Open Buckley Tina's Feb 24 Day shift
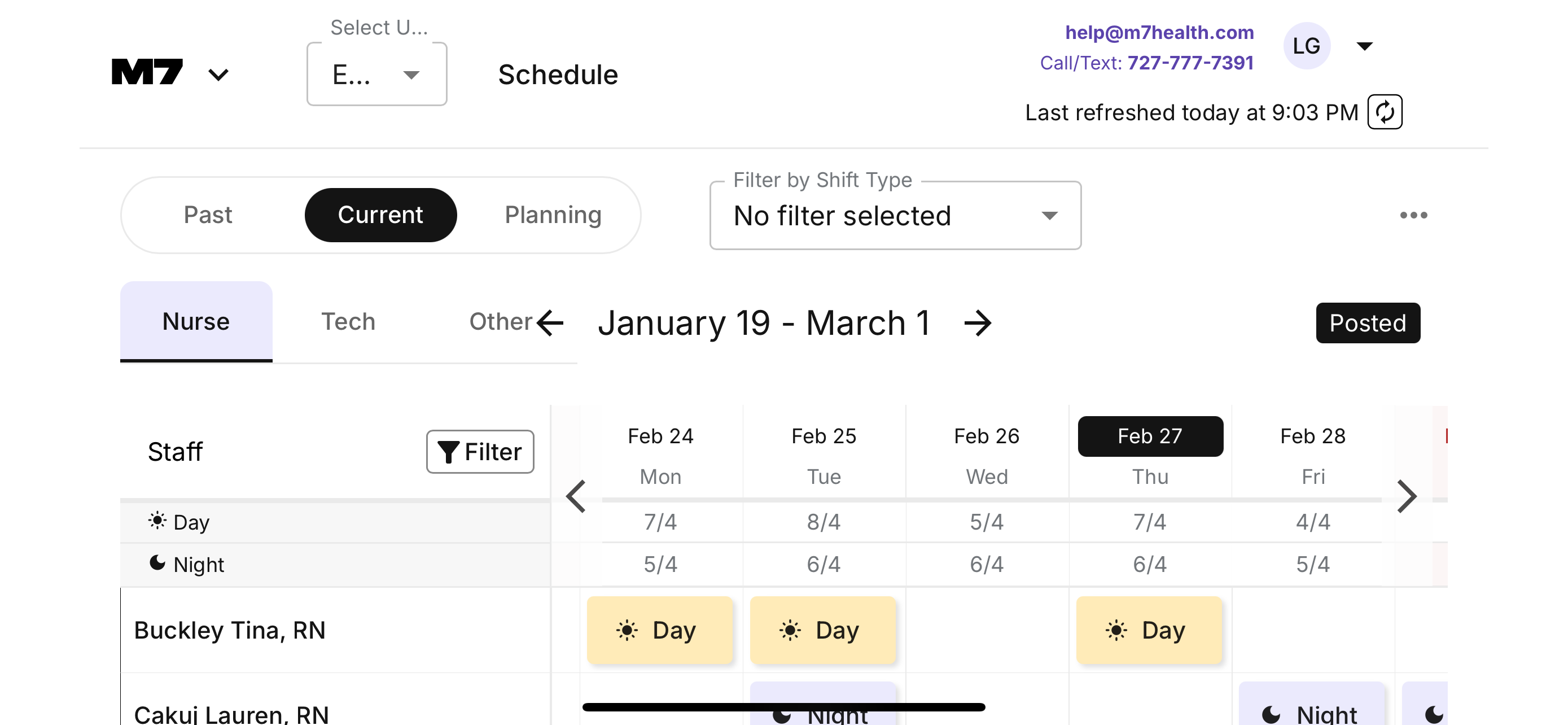This screenshot has height=725, width=1568. coord(659,630)
